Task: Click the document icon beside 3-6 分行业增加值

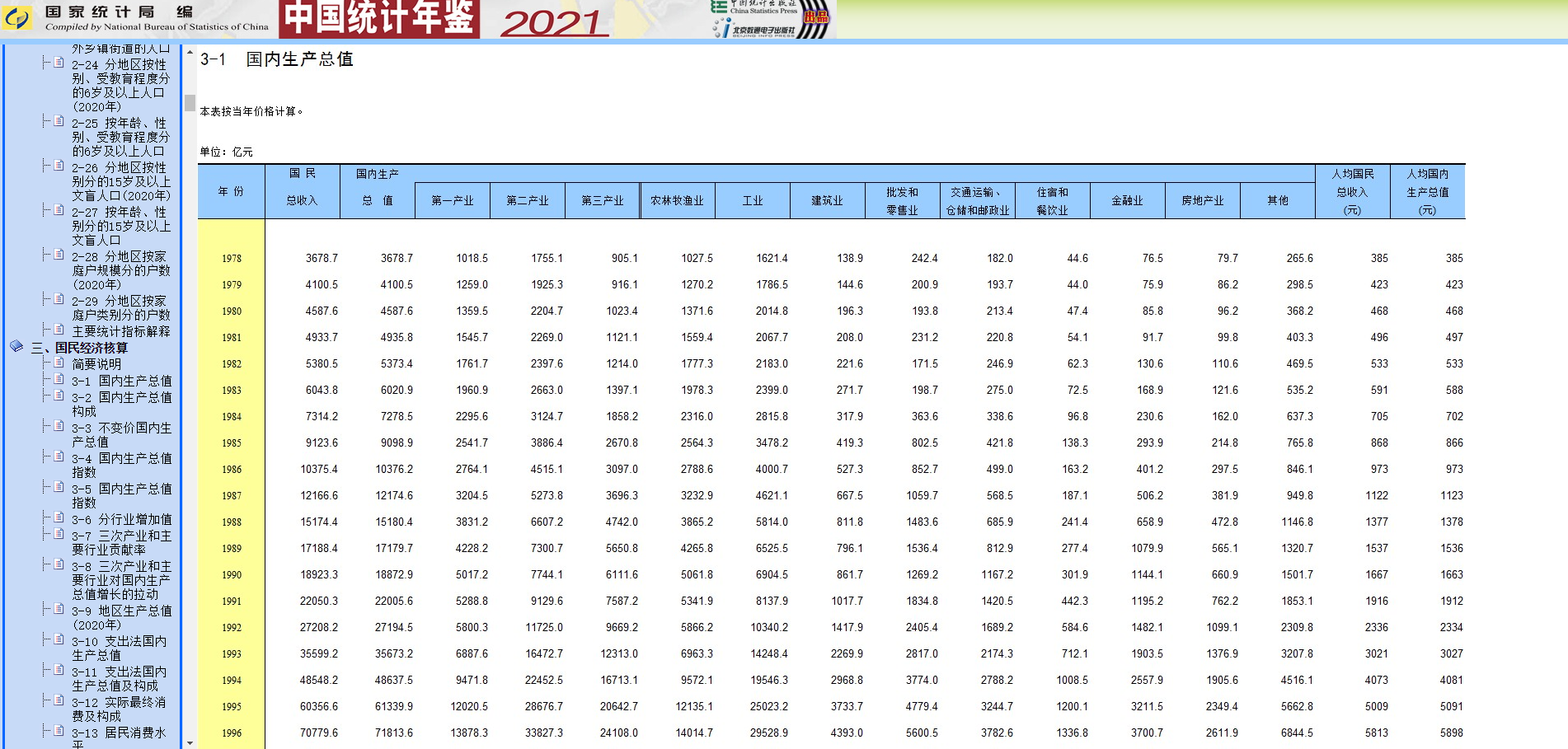Action: pos(59,517)
